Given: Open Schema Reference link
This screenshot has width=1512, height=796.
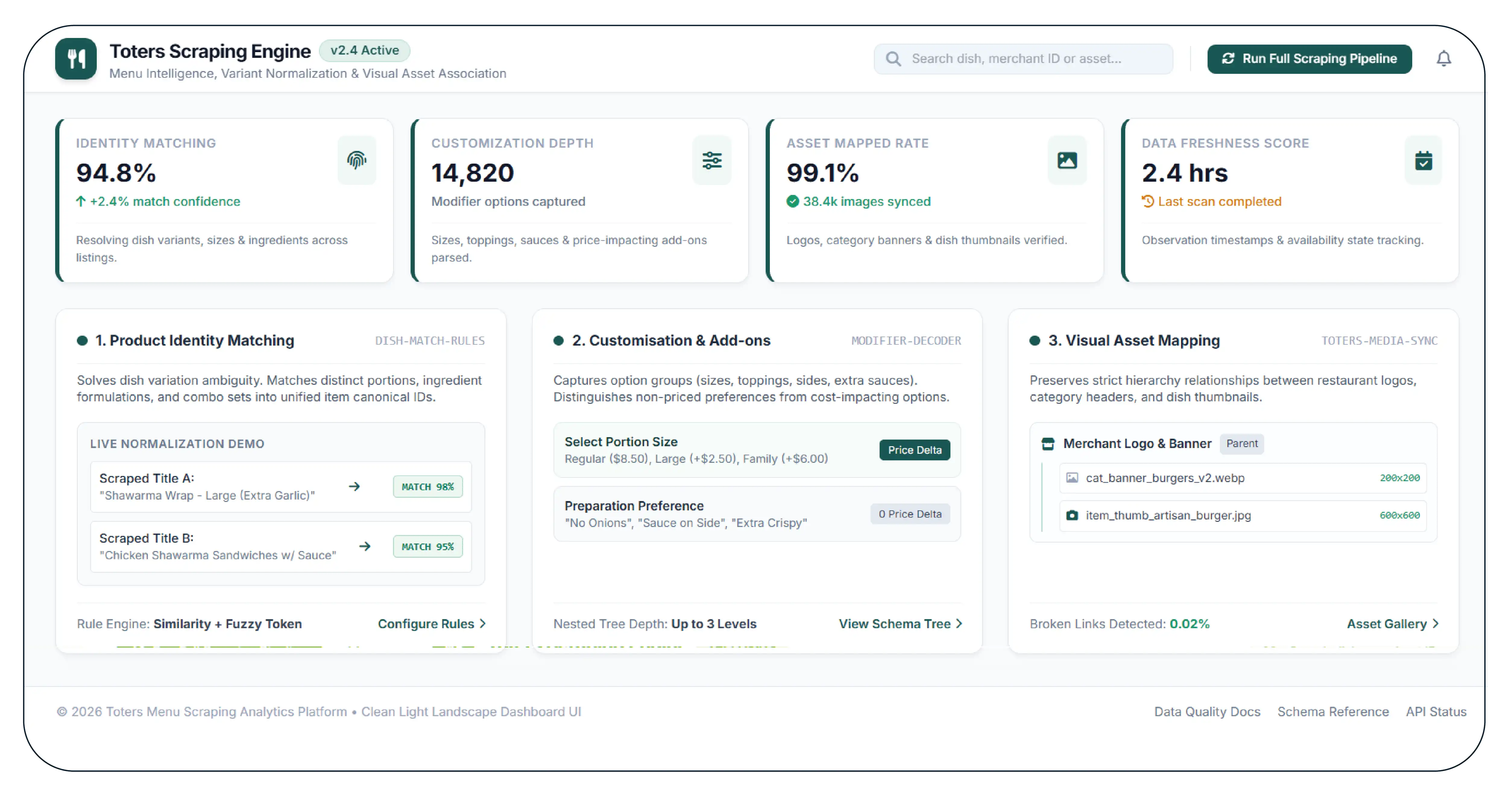Looking at the screenshot, I should pyautogui.click(x=1333, y=712).
